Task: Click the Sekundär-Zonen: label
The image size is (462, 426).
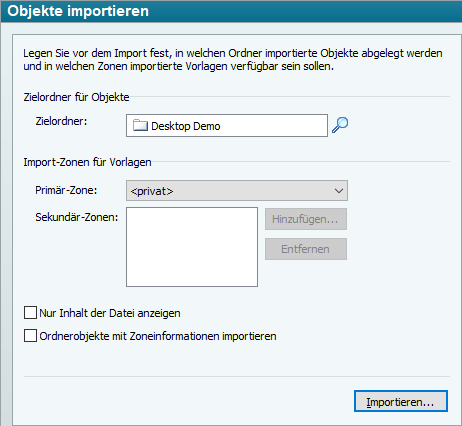Action: 77,217
